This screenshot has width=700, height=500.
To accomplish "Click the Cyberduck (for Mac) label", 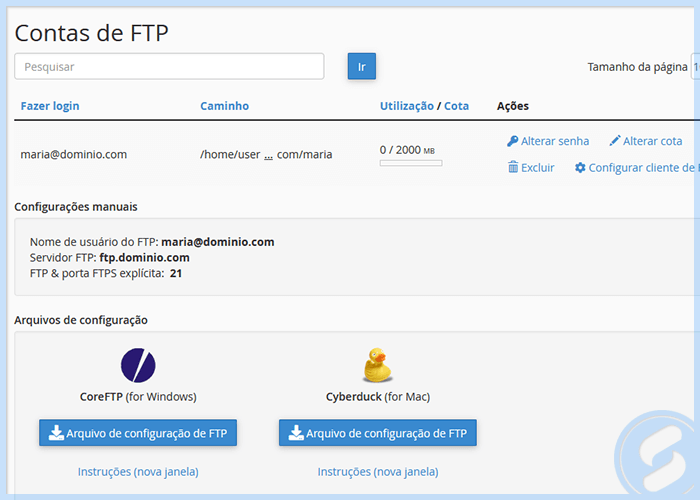I will (378, 397).
